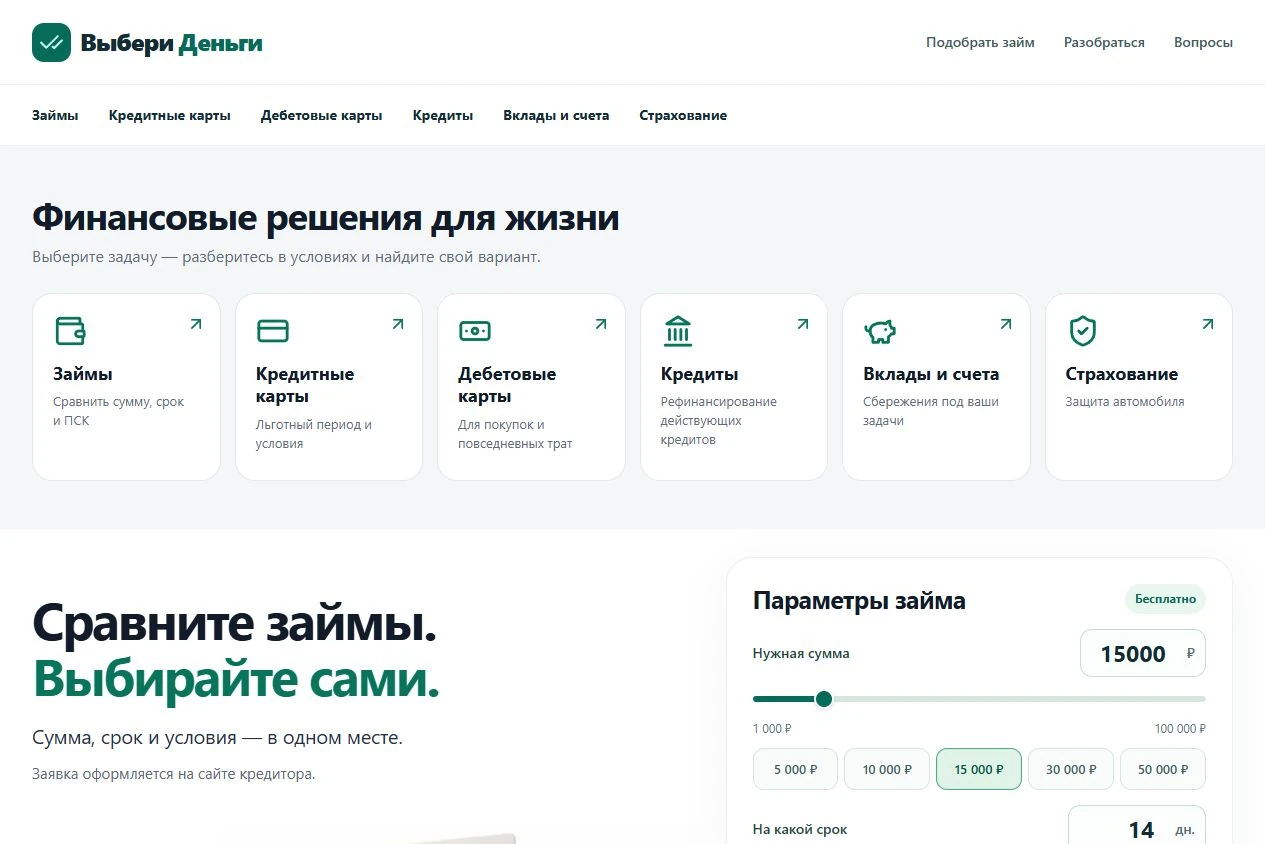Click the arrow icon on Вклады и счета card
This screenshot has width=1265, height=844.
pos(1005,324)
